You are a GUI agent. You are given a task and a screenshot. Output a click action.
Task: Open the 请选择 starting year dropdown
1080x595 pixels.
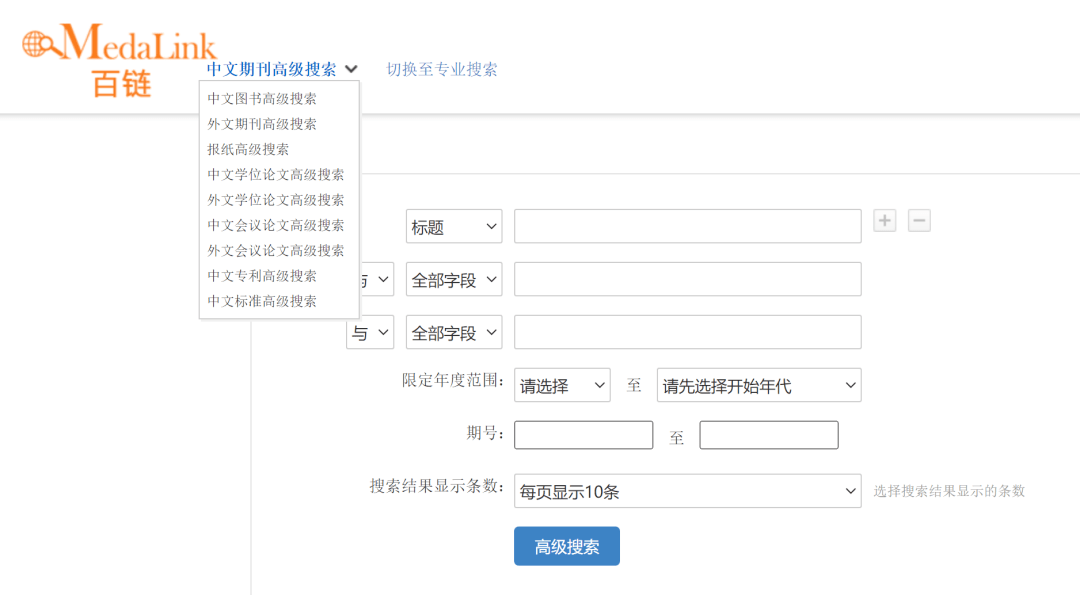tap(562, 385)
